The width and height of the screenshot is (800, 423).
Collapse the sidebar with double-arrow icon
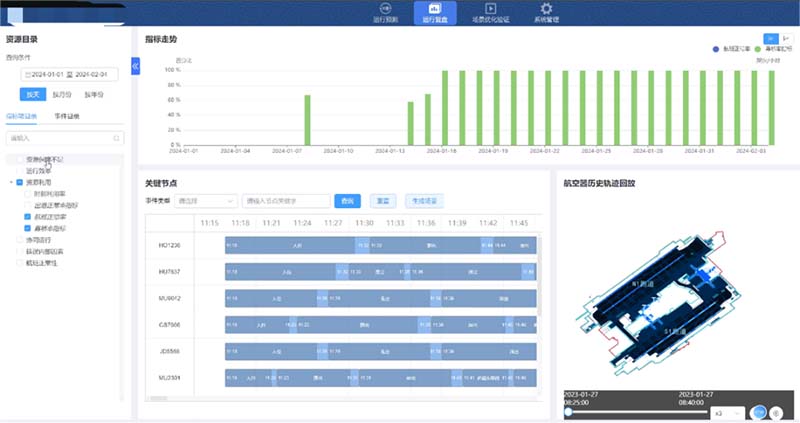coord(136,65)
